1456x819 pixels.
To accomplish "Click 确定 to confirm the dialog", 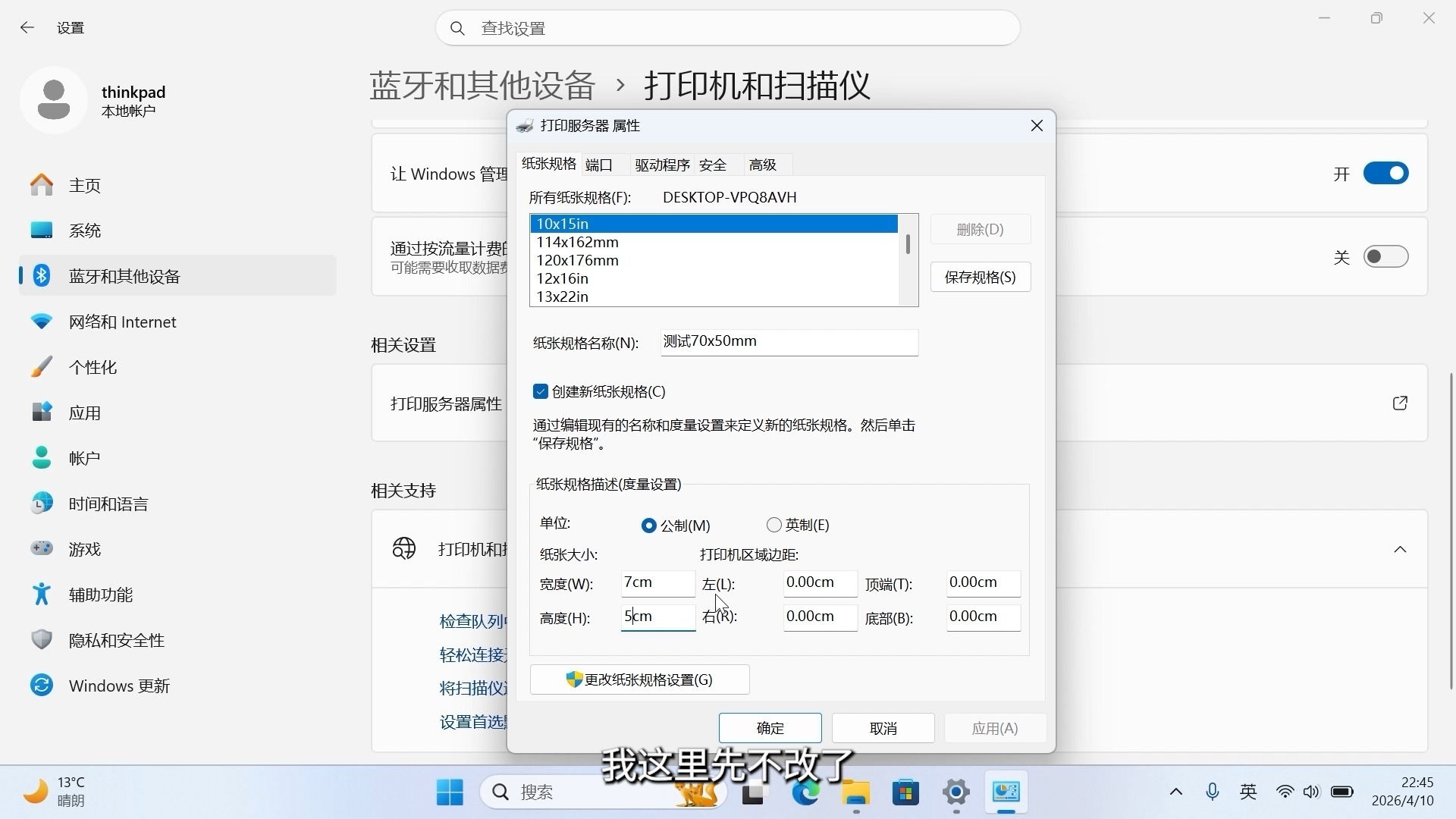I will [x=770, y=728].
